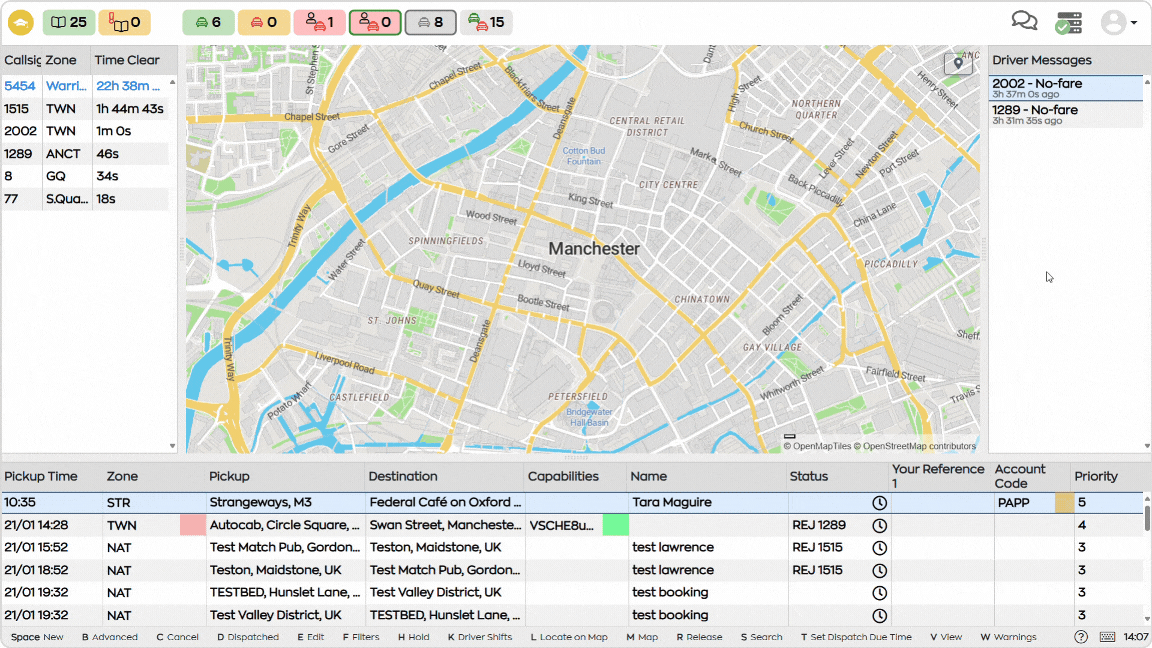The height and width of the screenshot is (648, 1152).
Task: Open F Filters shortcut
Action: (x=361, y=637)
